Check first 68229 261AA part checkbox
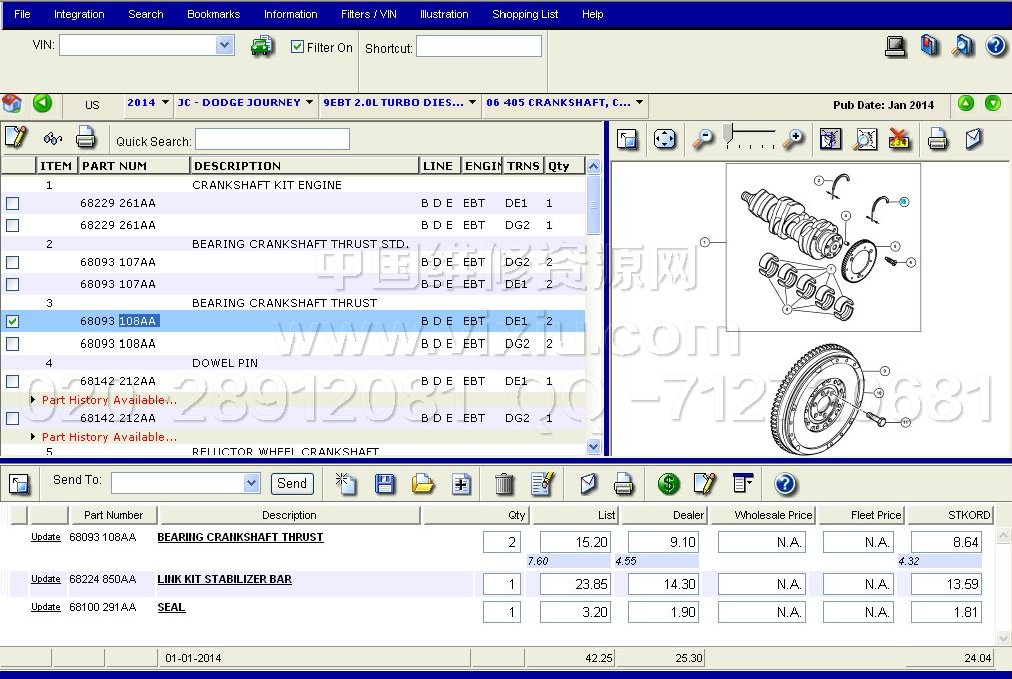 (13, 204)
